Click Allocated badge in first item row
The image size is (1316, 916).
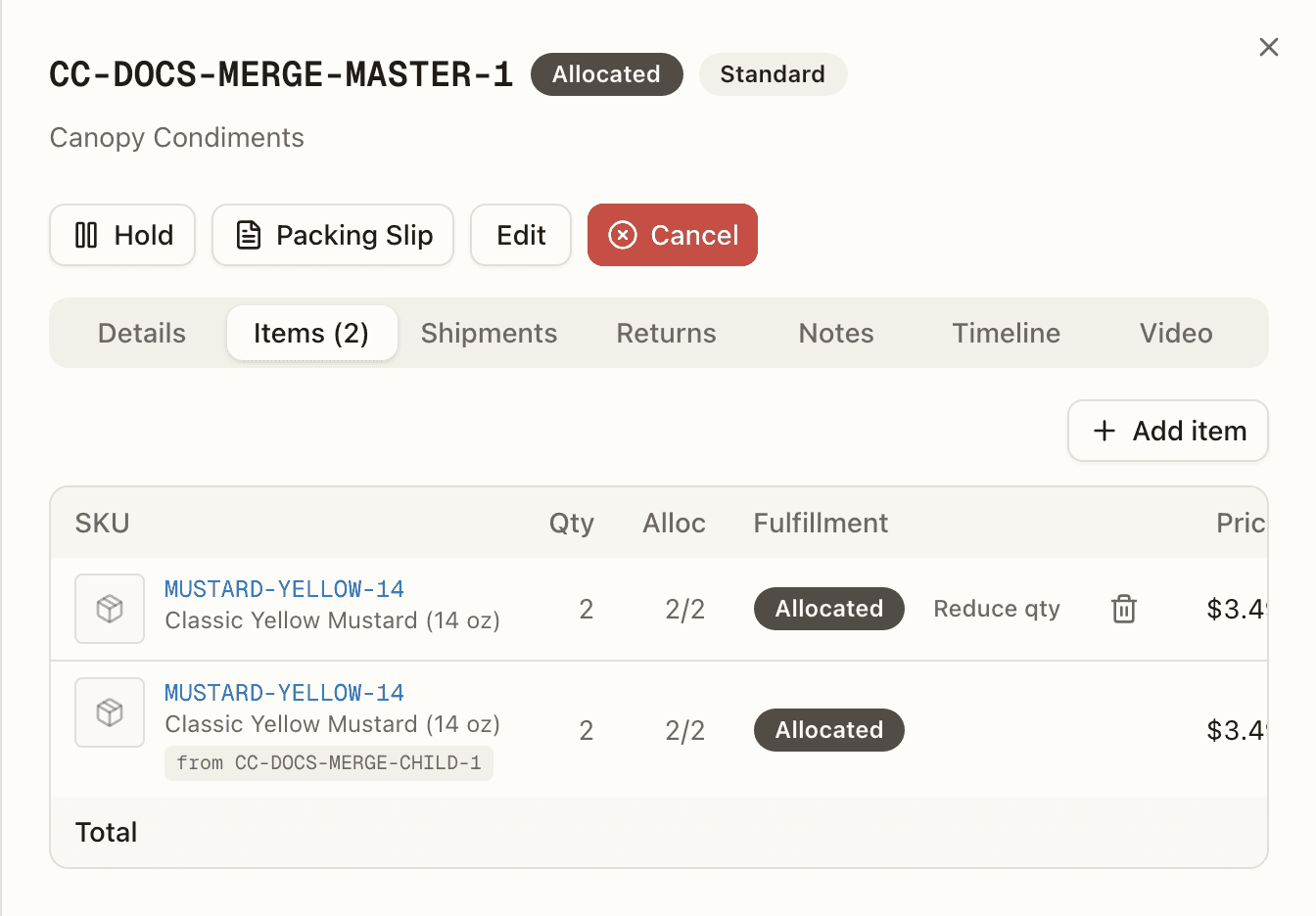coord(828,609)
